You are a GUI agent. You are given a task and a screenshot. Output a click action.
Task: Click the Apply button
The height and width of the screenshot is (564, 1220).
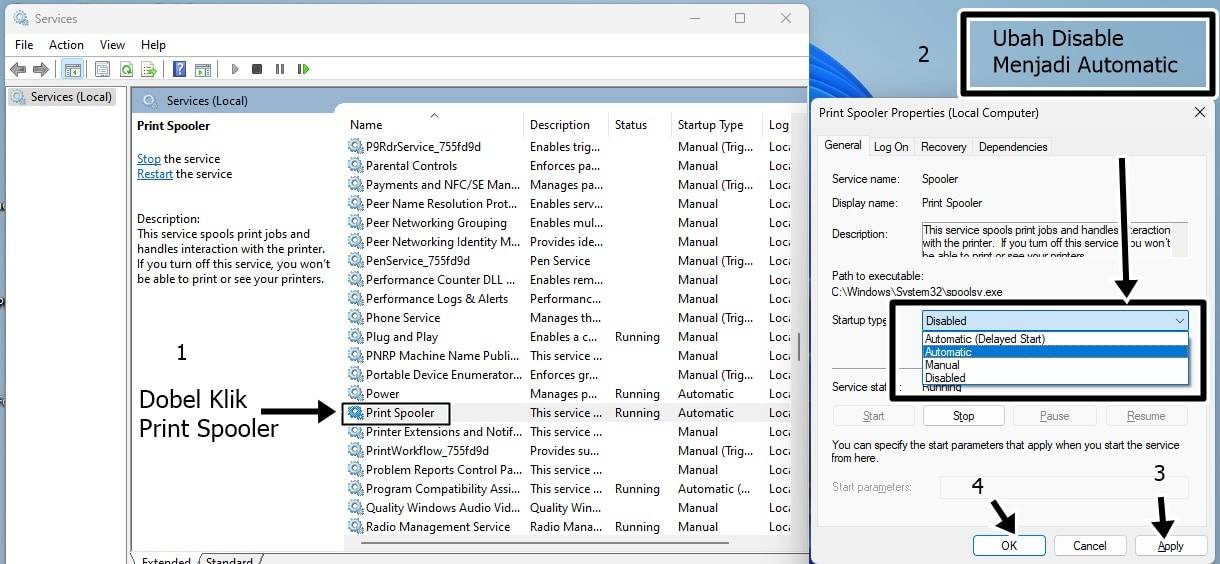pos(1171,546)
